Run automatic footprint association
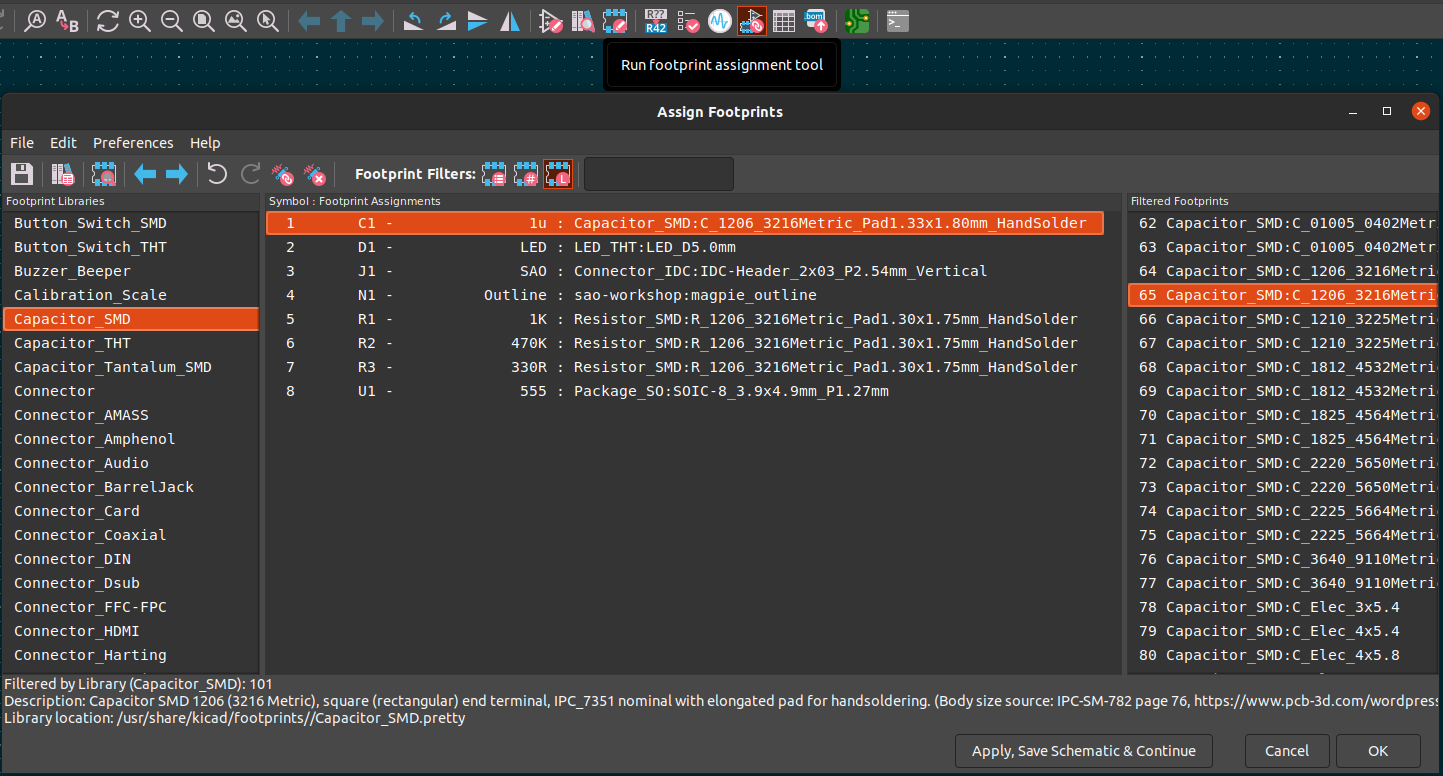The width and height of the screenshot is (1443, 776). (x=283, y=174)
